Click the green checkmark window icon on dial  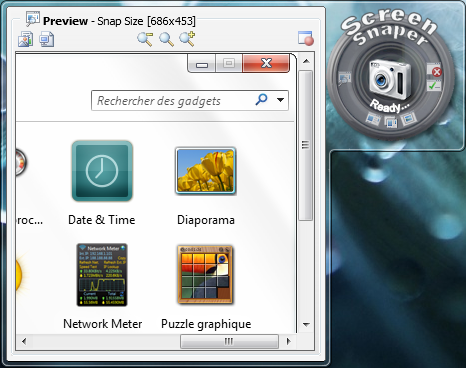434,85
